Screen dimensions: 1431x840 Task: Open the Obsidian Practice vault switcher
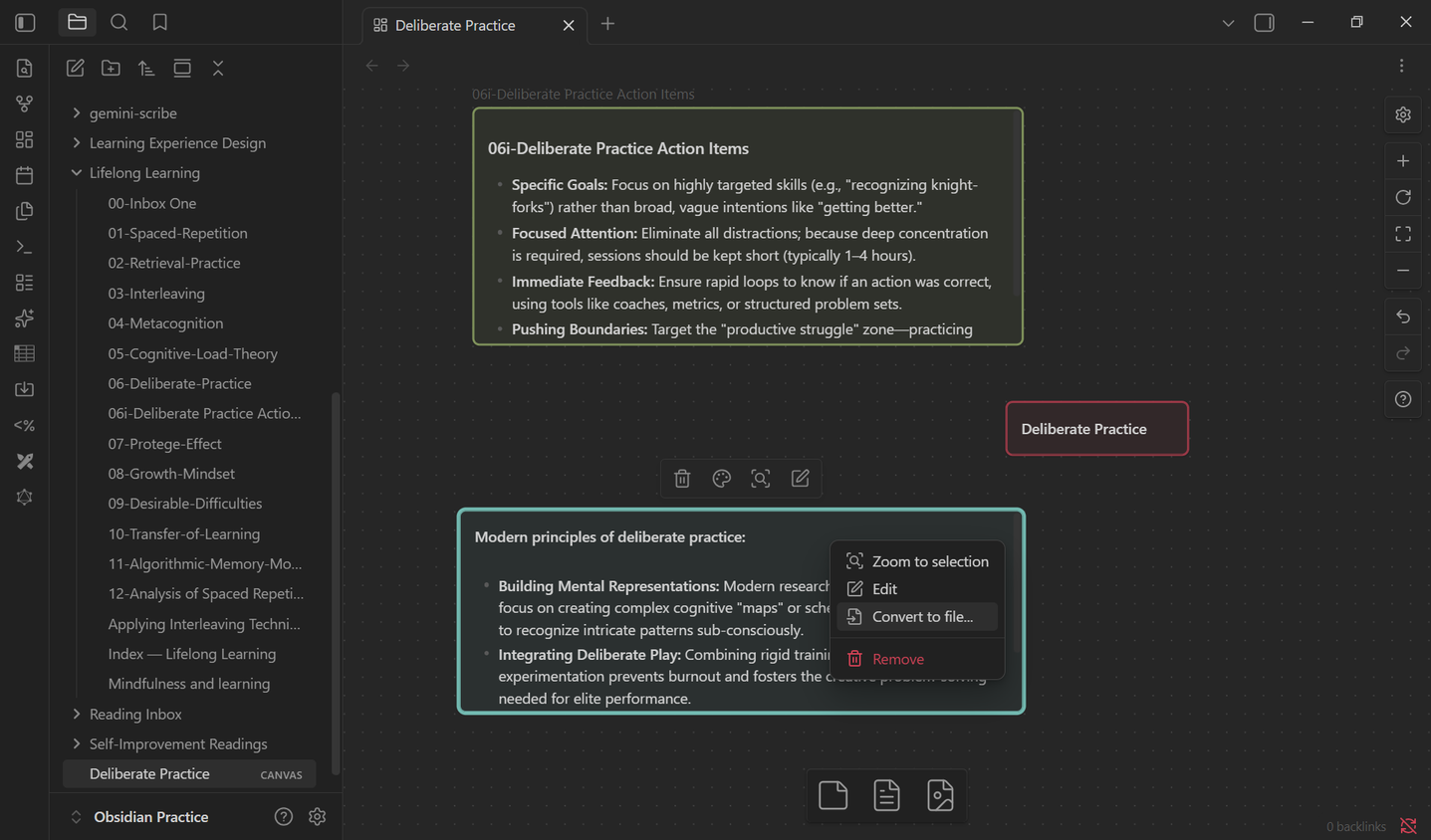tap(139, 817)
